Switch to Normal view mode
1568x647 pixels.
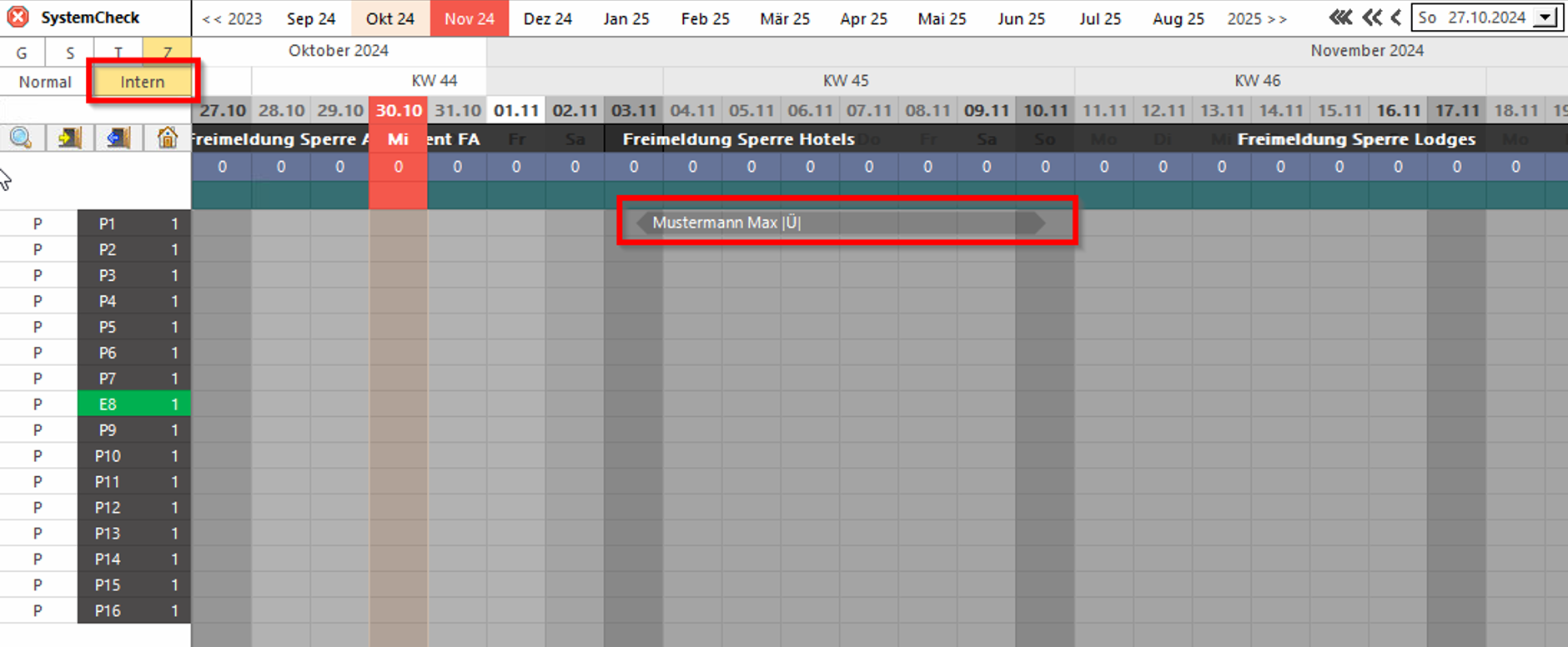45,82
